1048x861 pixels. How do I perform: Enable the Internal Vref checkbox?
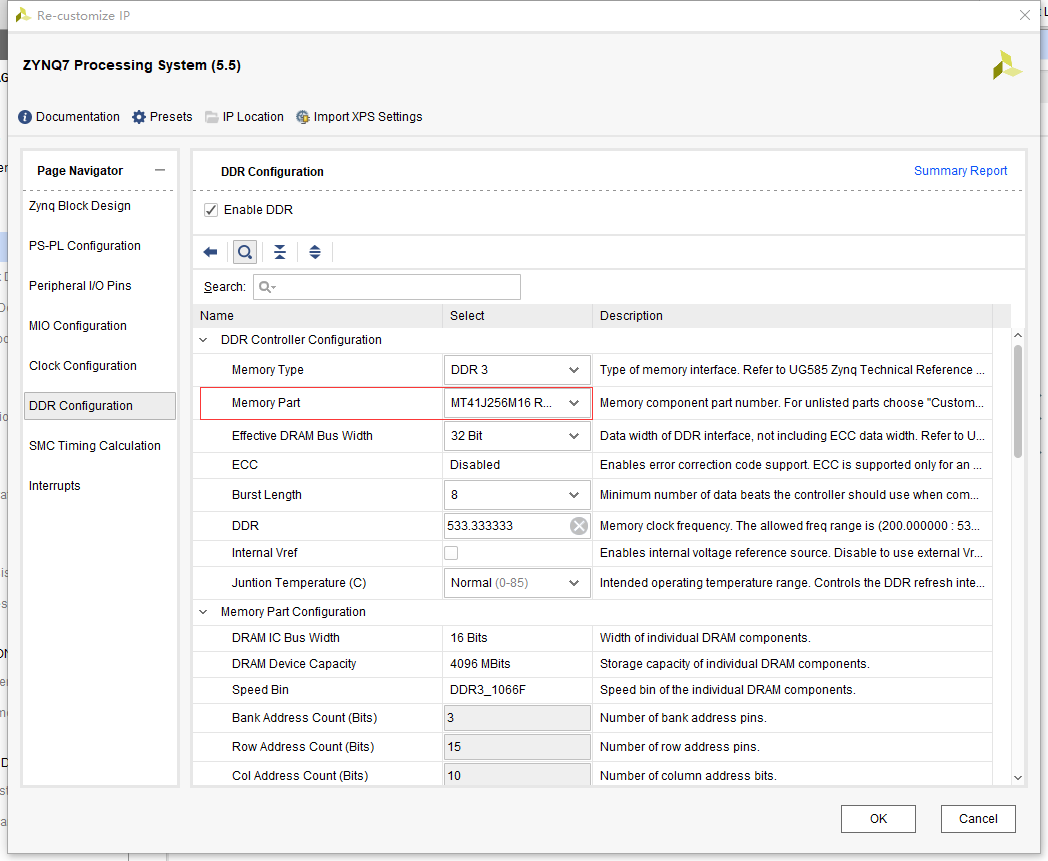[452, 553]
